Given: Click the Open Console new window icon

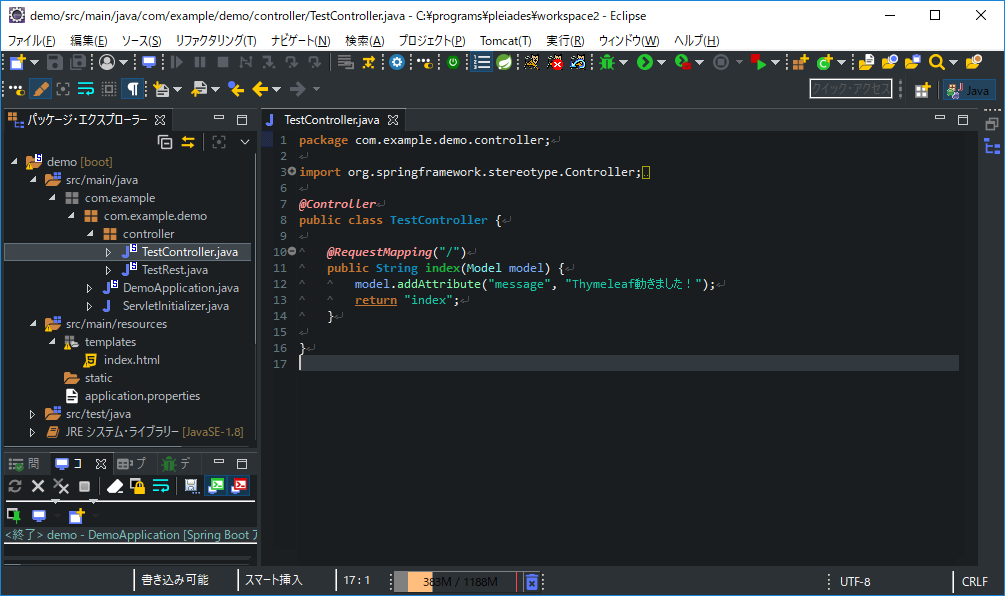Looking at the screenshot, I should click(76, 515).
